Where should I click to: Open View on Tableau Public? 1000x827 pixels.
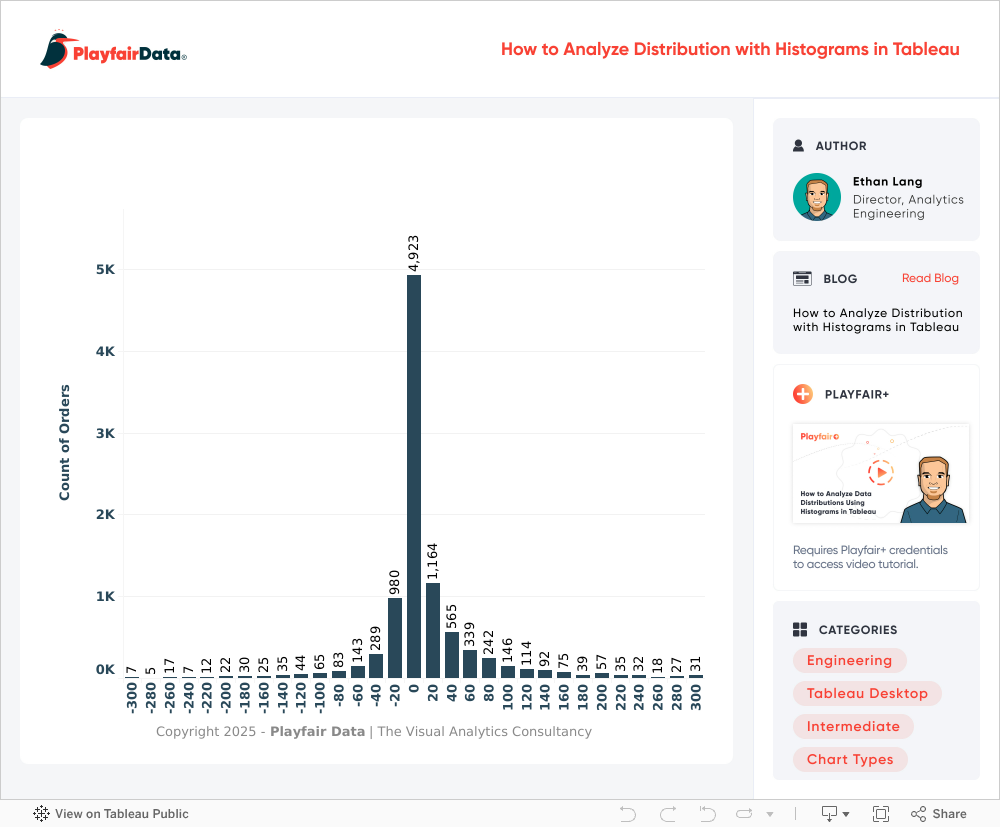coord(111,814)
